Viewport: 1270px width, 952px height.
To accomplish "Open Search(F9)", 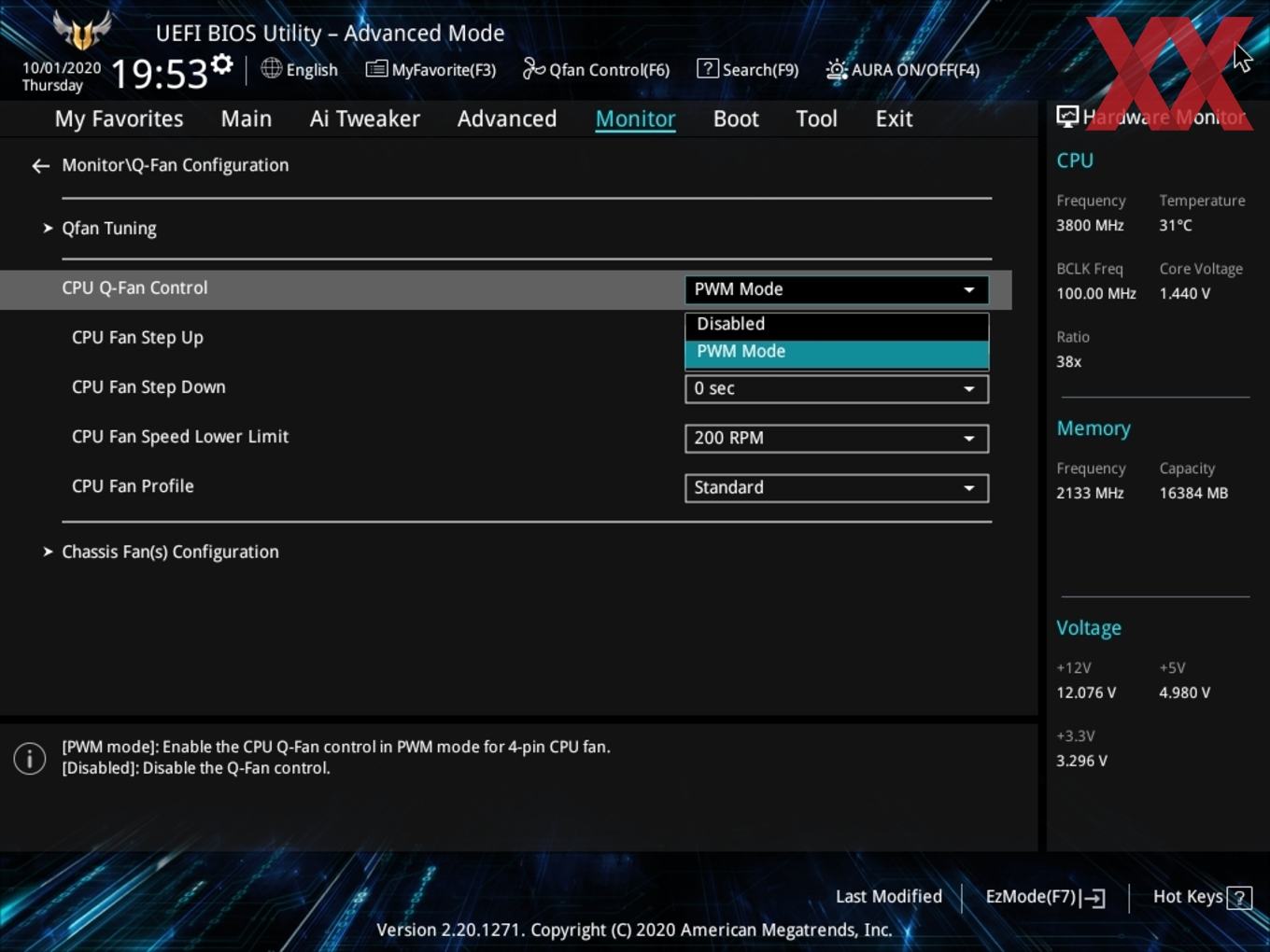I will click(748, 69).
